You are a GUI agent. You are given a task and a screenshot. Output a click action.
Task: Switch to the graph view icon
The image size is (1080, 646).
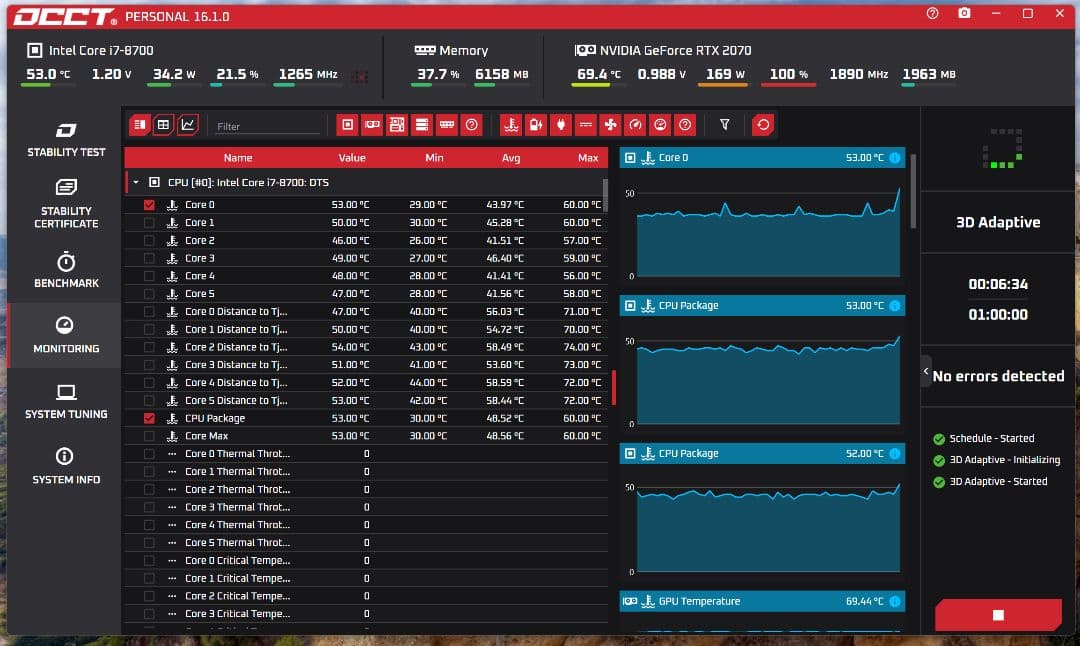(188, 125)
